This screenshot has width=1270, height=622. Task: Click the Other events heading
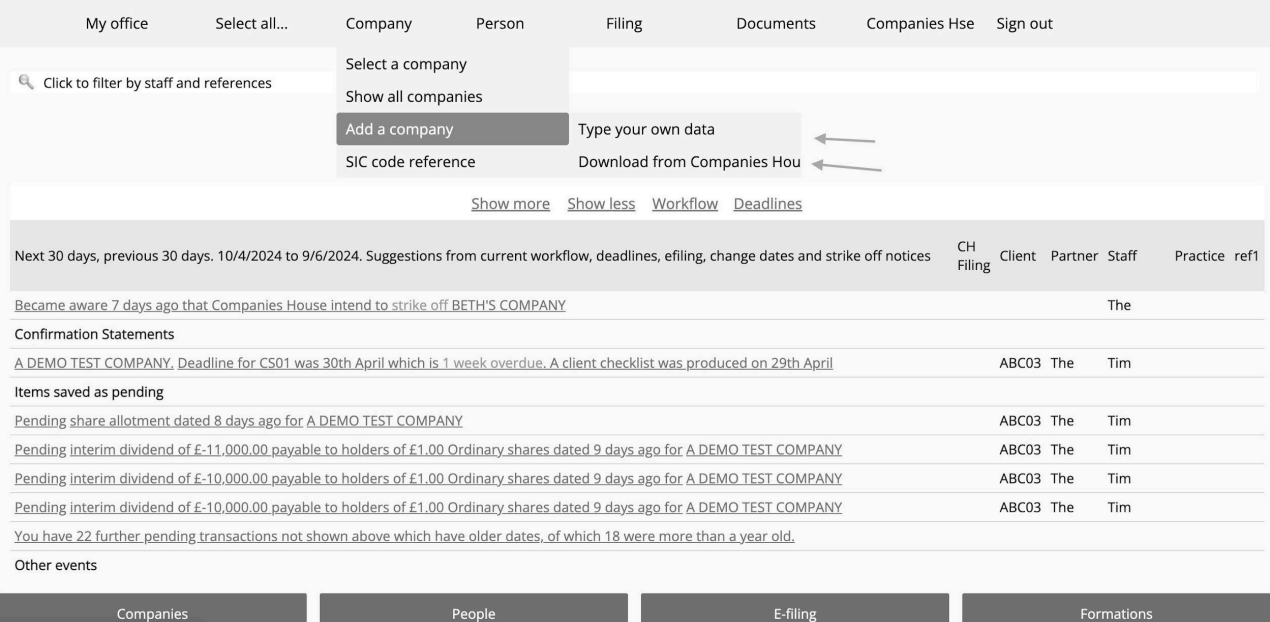tap(55, 565)
